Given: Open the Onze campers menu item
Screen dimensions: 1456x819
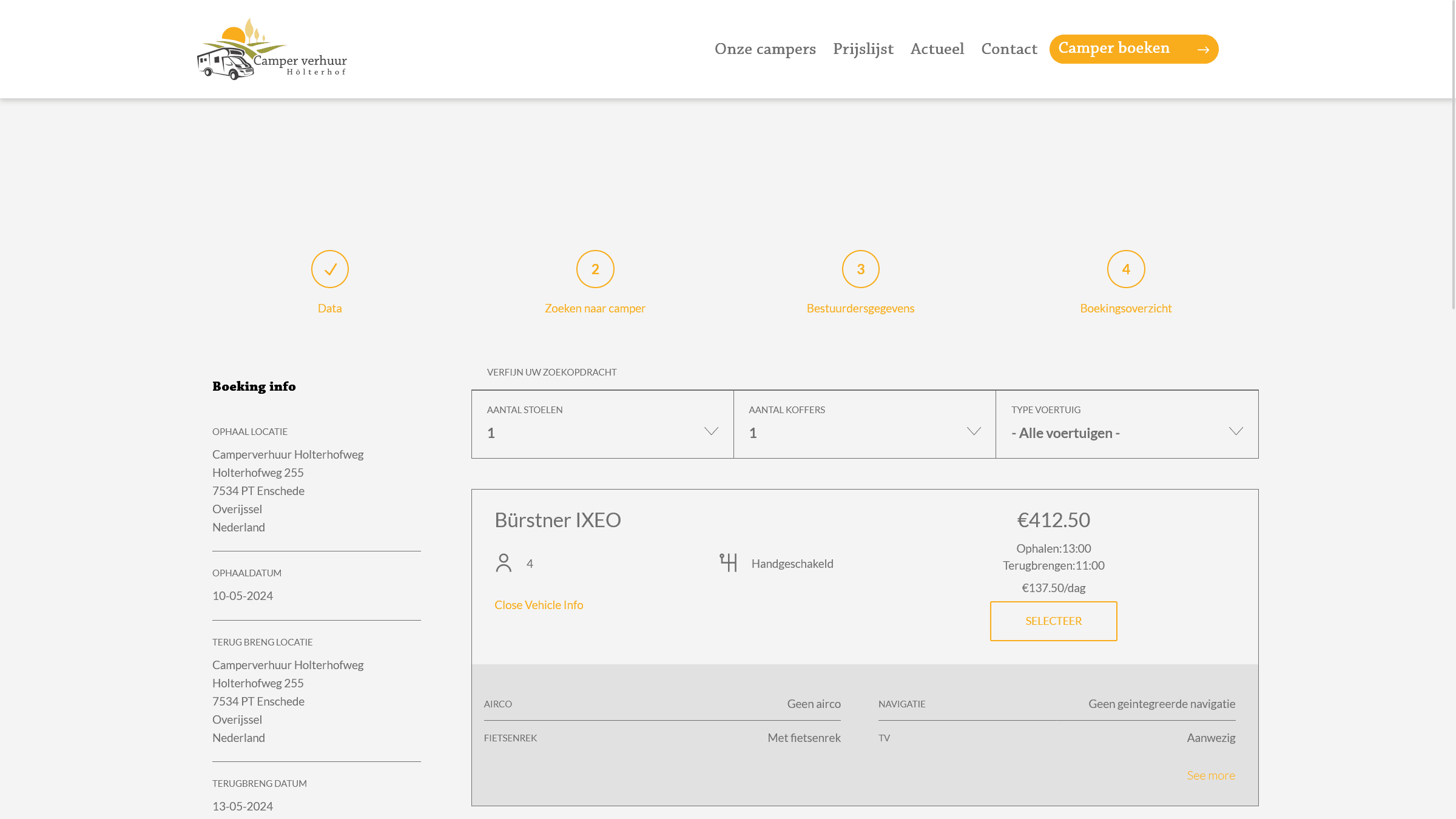Looking at the screenshot, I should (x=765, y=49).
